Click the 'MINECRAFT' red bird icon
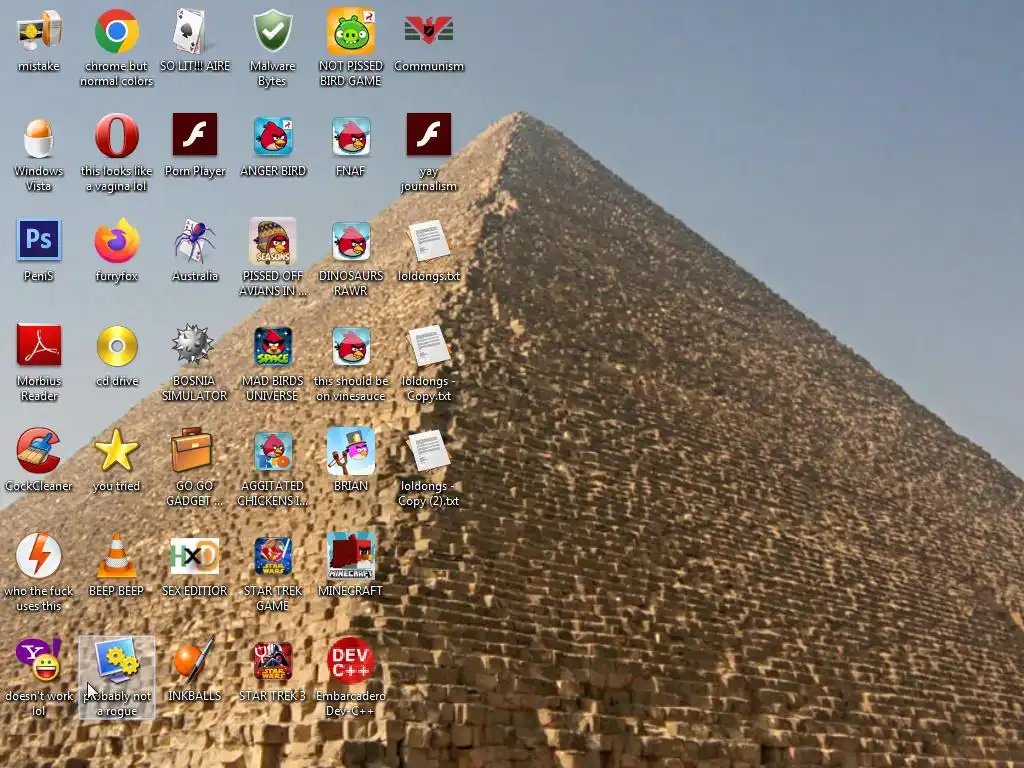The width and height of the screenshot is (1024, 768). click(351, 556)
